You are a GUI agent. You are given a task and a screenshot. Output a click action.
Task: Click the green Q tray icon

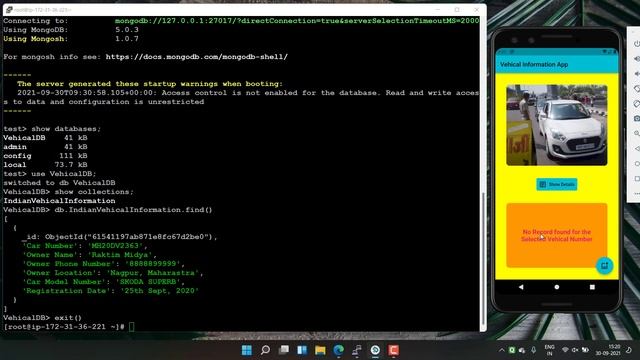[512, 350]
